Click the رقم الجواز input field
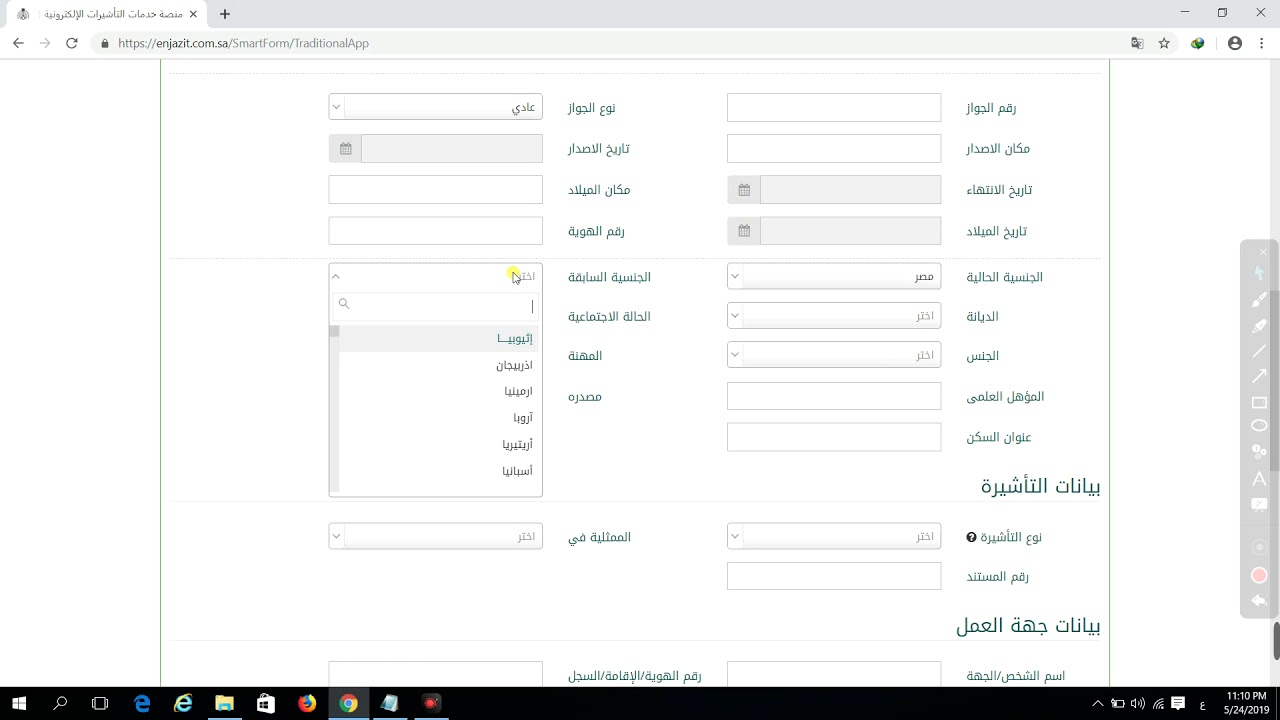 coord(834,107)
